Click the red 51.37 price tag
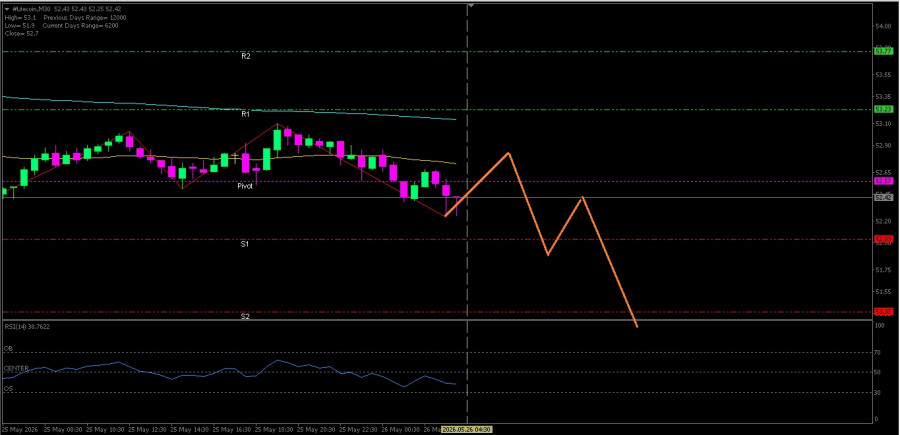900x435 pixels. pyautogui.click(x=882, y=312)
